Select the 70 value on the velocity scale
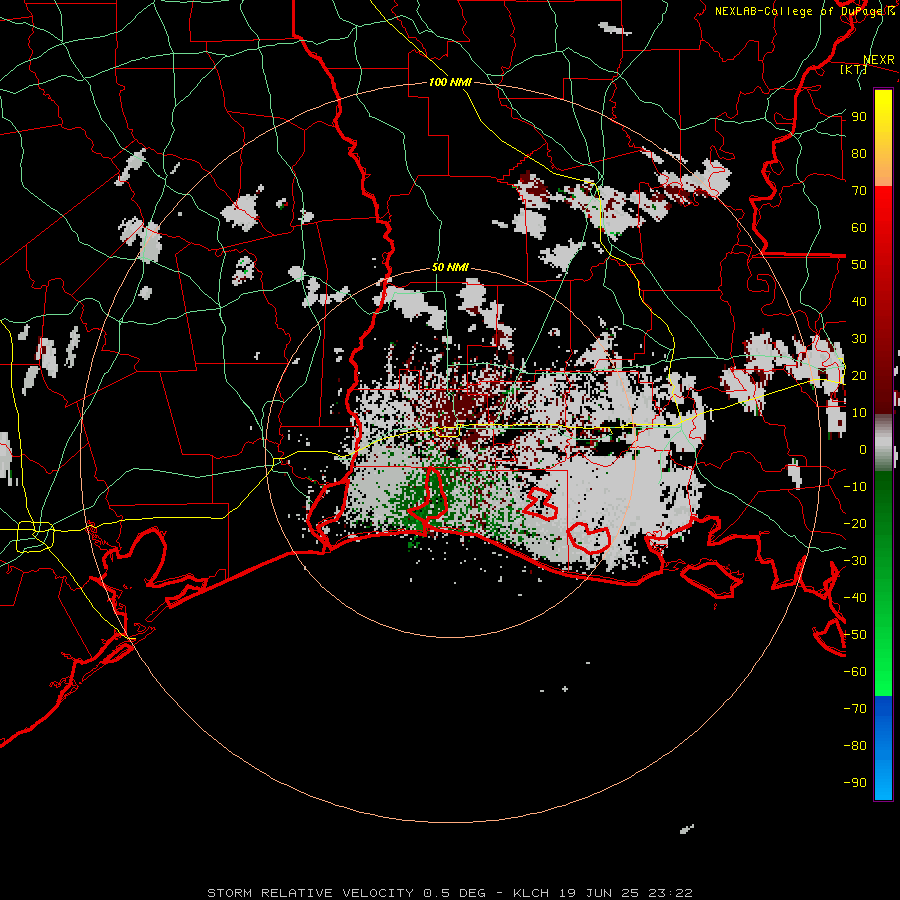The width and height of the screenshot is (900, 900). 859,191
